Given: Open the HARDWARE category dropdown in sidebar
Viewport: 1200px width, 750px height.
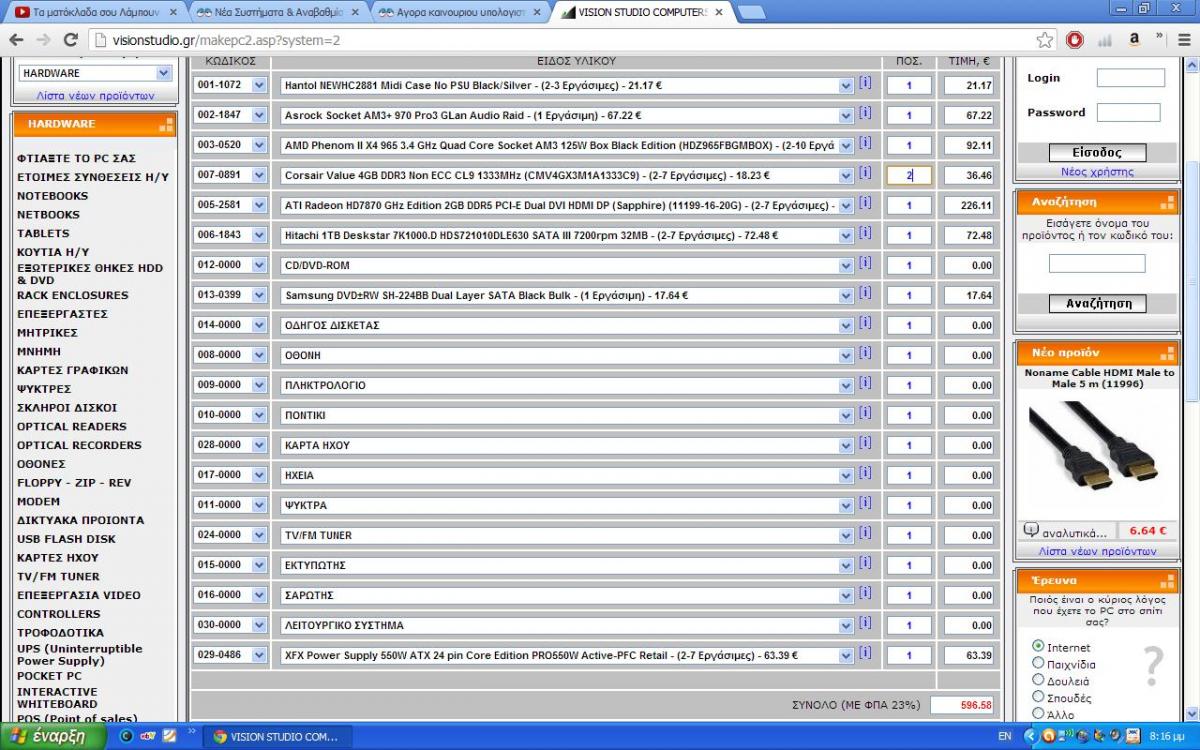Looking at the screenshot, I should [95, 73].
